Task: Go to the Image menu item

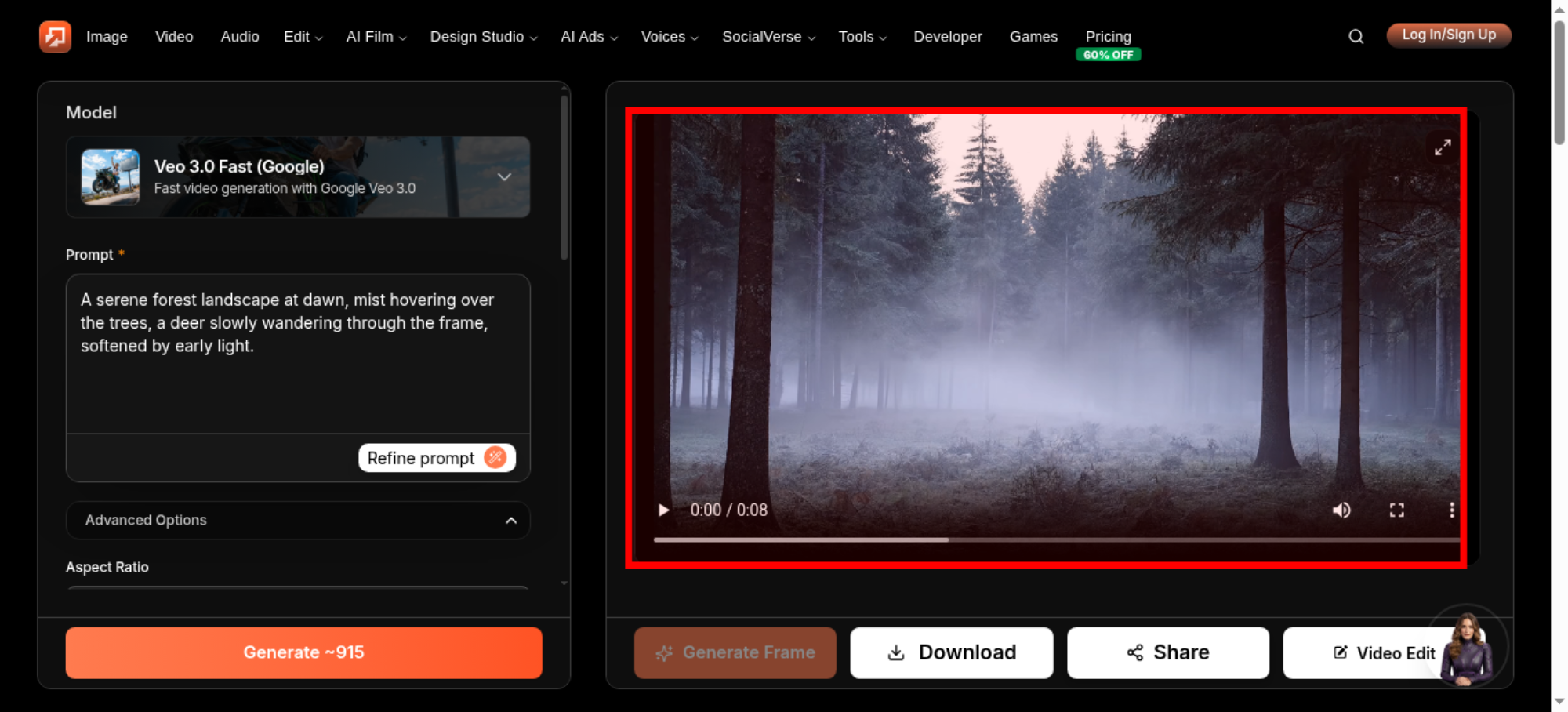Action: [107, 37]
